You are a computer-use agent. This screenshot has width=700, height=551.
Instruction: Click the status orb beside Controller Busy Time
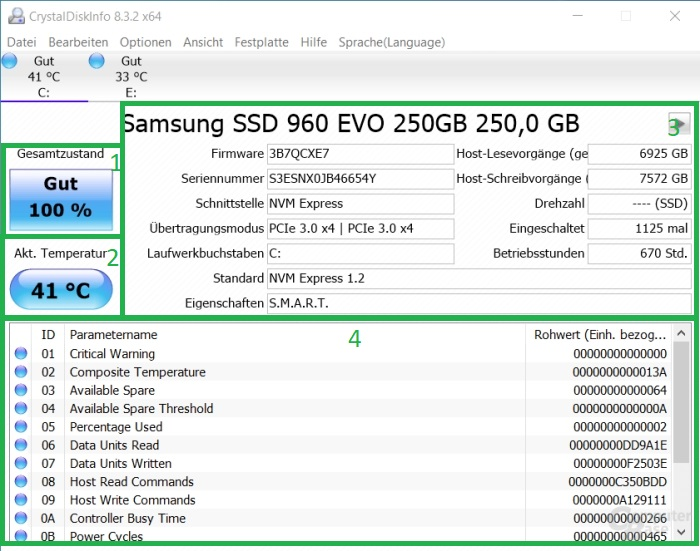click(22, 518)
